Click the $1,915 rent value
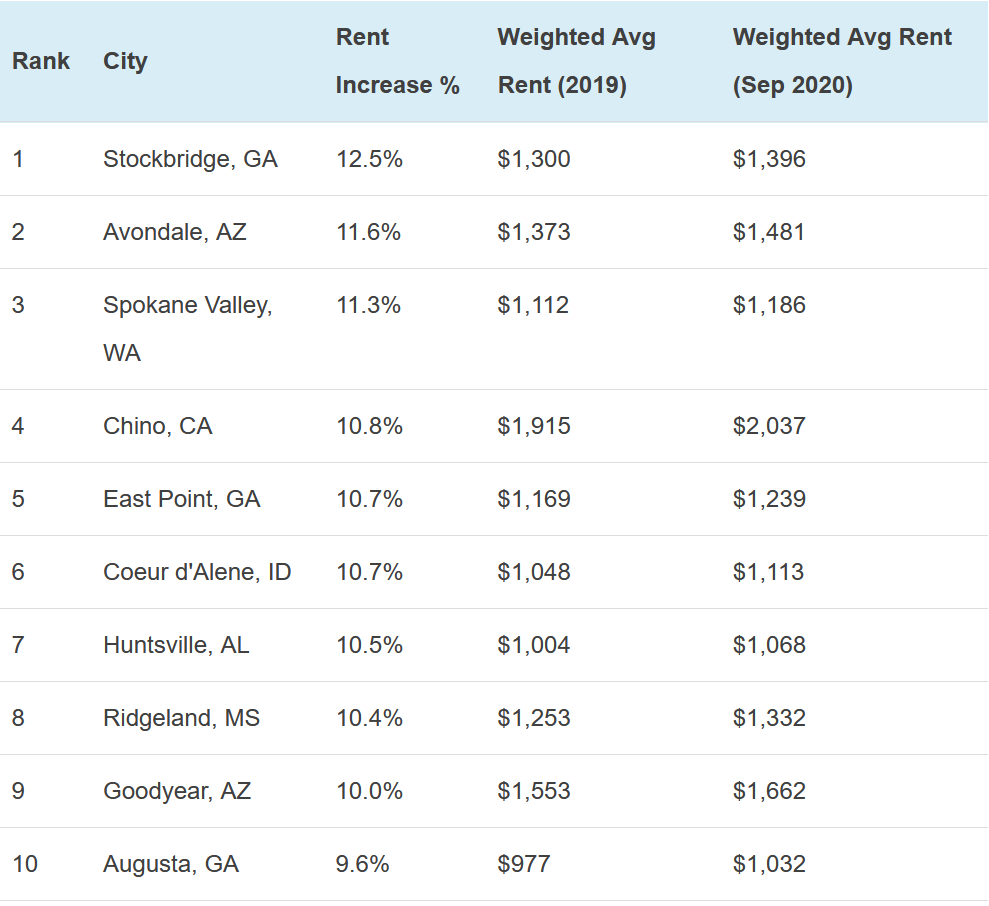 click(x=534, y=426)
